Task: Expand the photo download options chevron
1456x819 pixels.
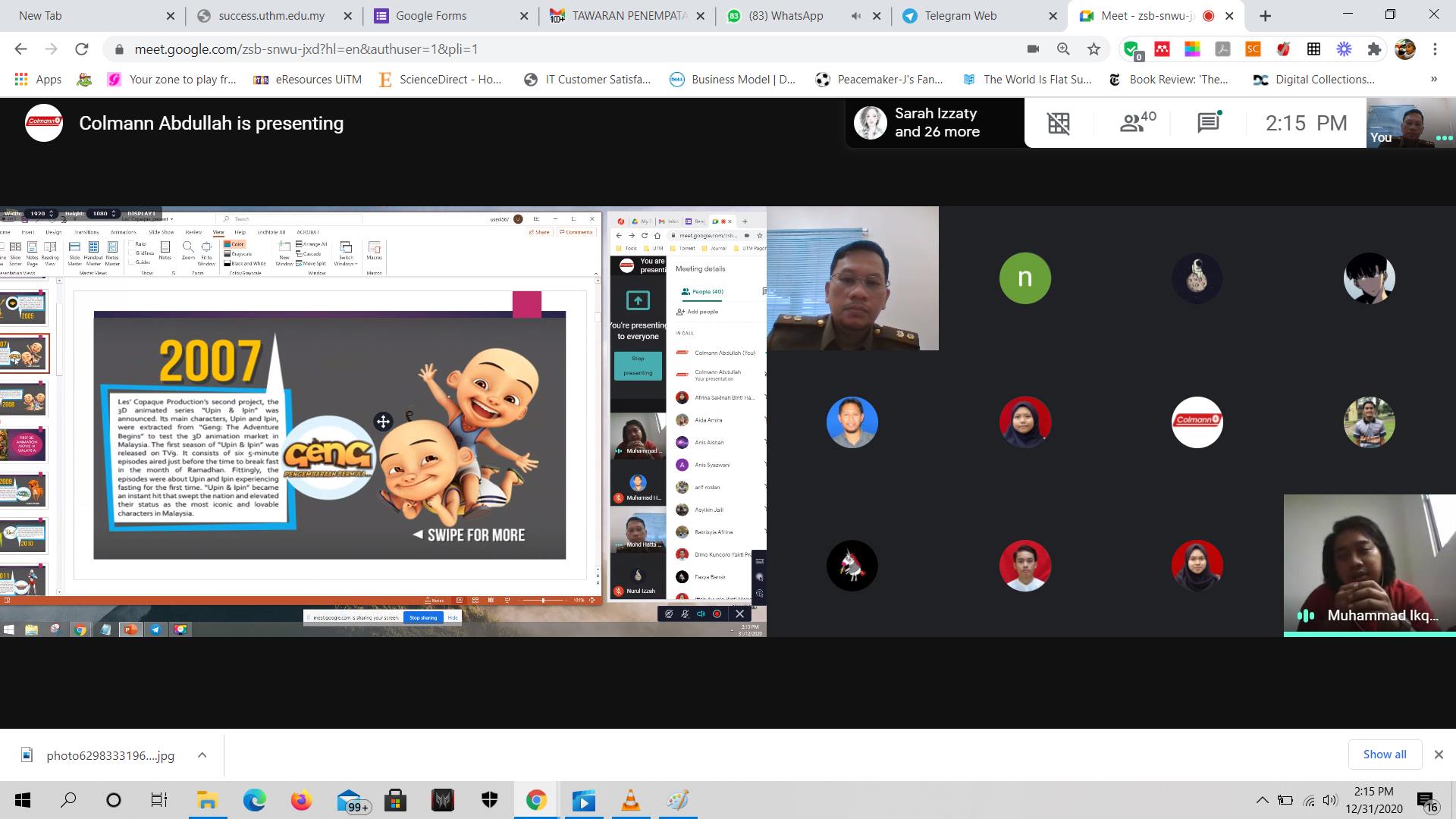Action: click(x=202, y=755)
